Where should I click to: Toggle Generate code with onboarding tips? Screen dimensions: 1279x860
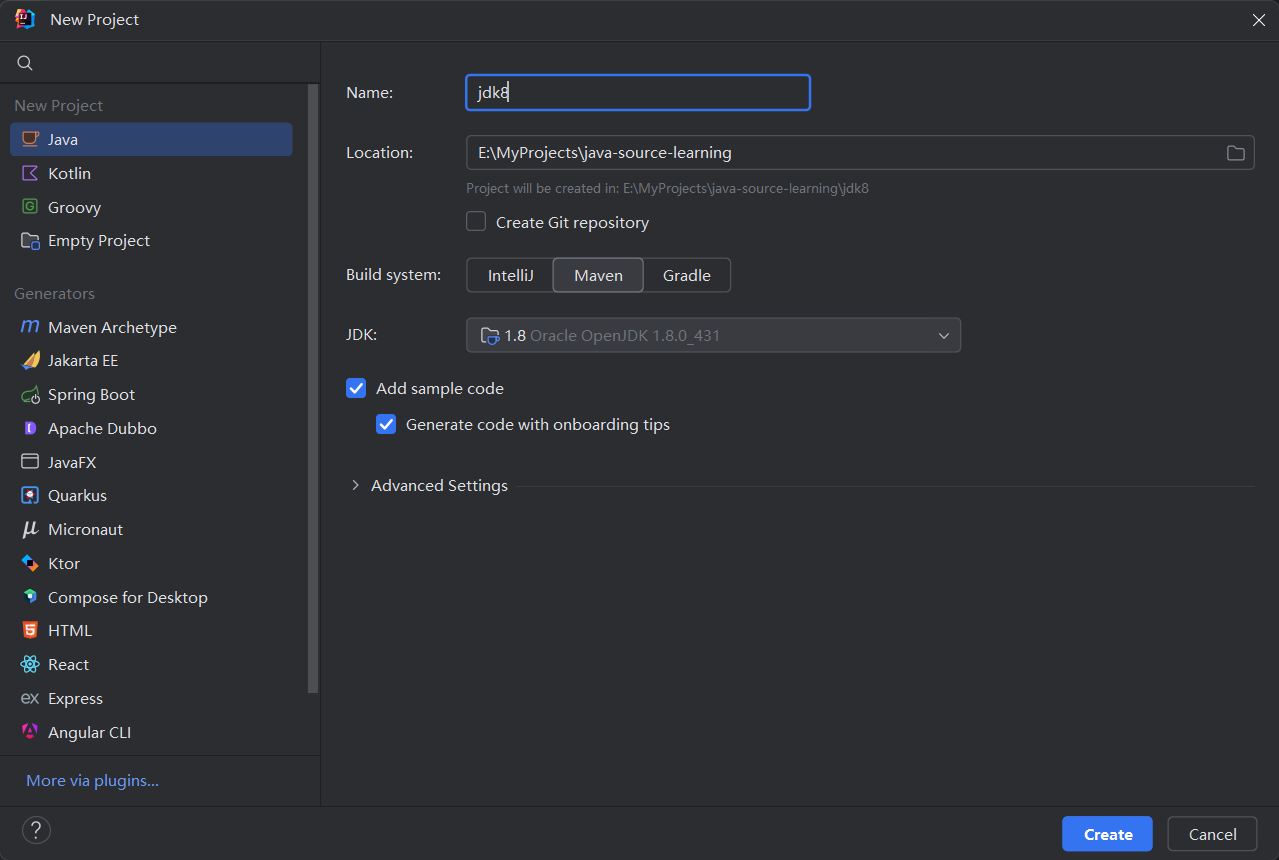386,424
